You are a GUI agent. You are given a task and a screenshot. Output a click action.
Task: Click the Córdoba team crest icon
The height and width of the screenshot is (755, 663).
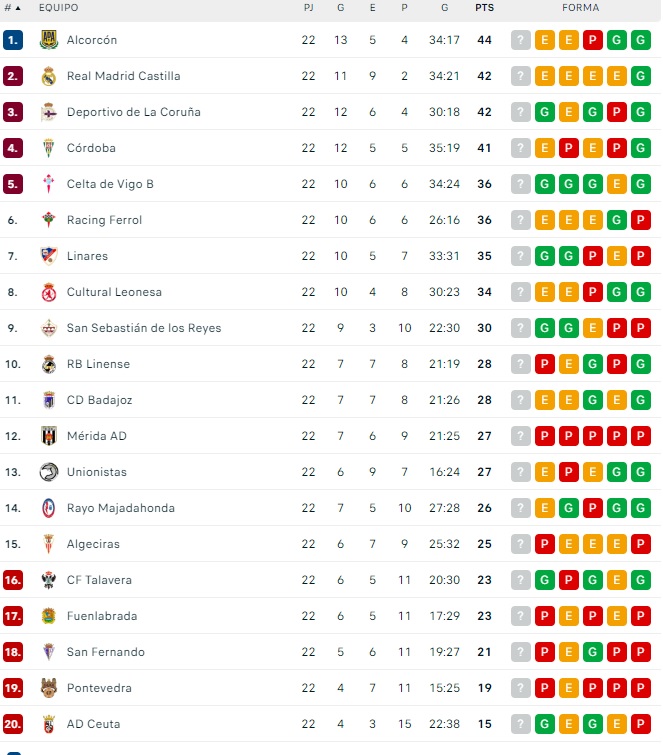coord(48,148)
